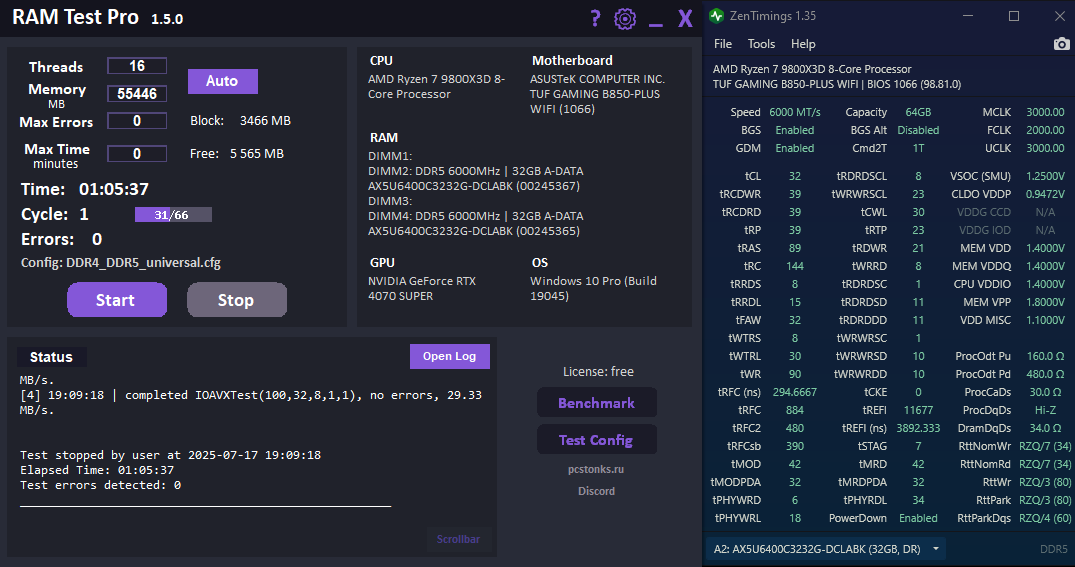Open RAM Test Pro help question mark
The width and height of the screenshot is (1075, 567).
pos(595,19)
